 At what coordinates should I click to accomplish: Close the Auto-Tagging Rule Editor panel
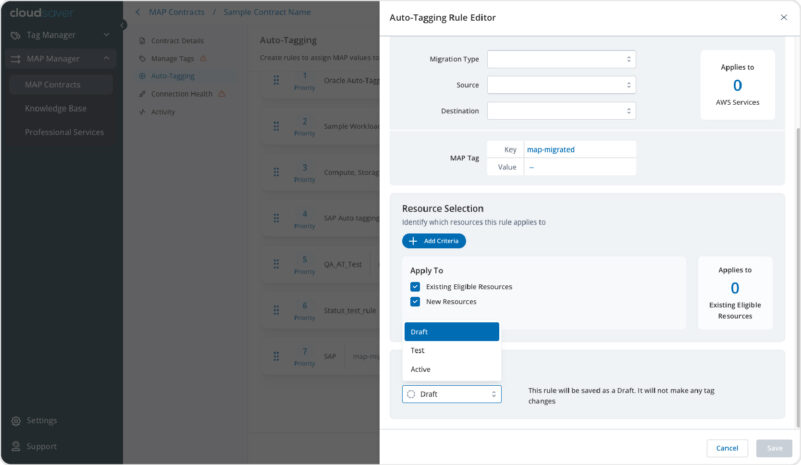click(x=783, y=18)
